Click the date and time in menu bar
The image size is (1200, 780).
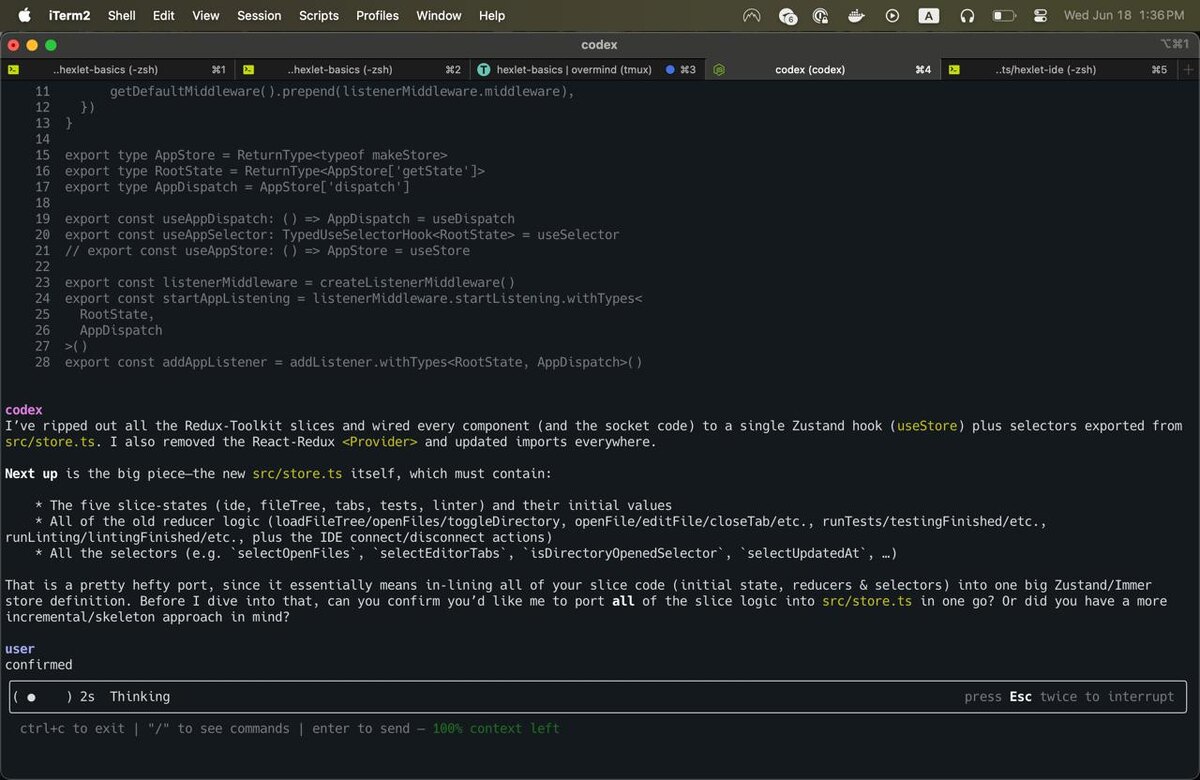(1124, 16)
